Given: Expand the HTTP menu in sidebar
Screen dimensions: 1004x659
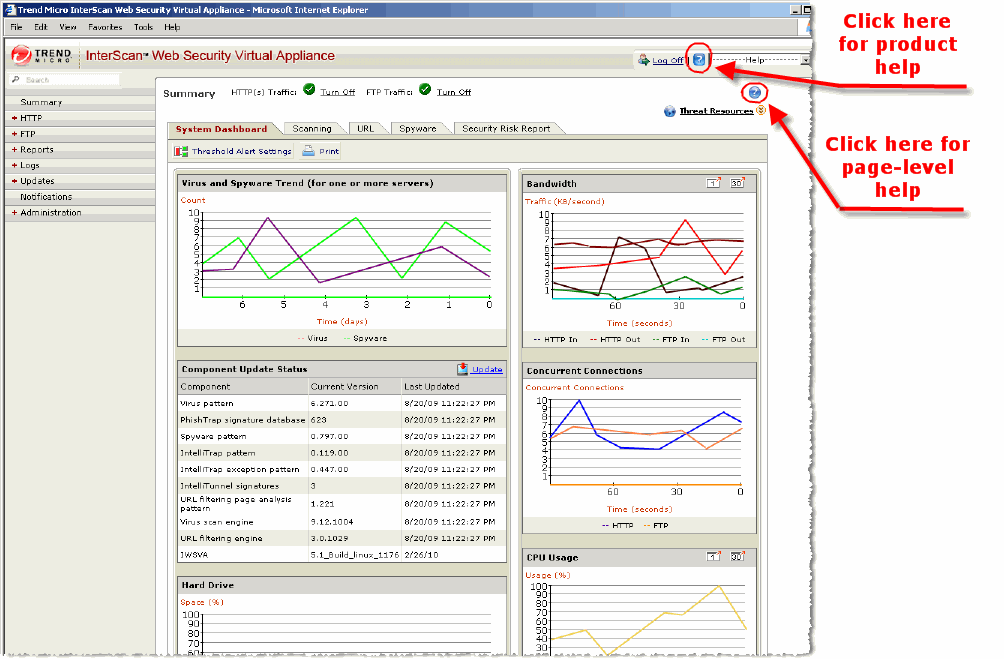Looking at the screenshot, I should [x=31, y=118].
